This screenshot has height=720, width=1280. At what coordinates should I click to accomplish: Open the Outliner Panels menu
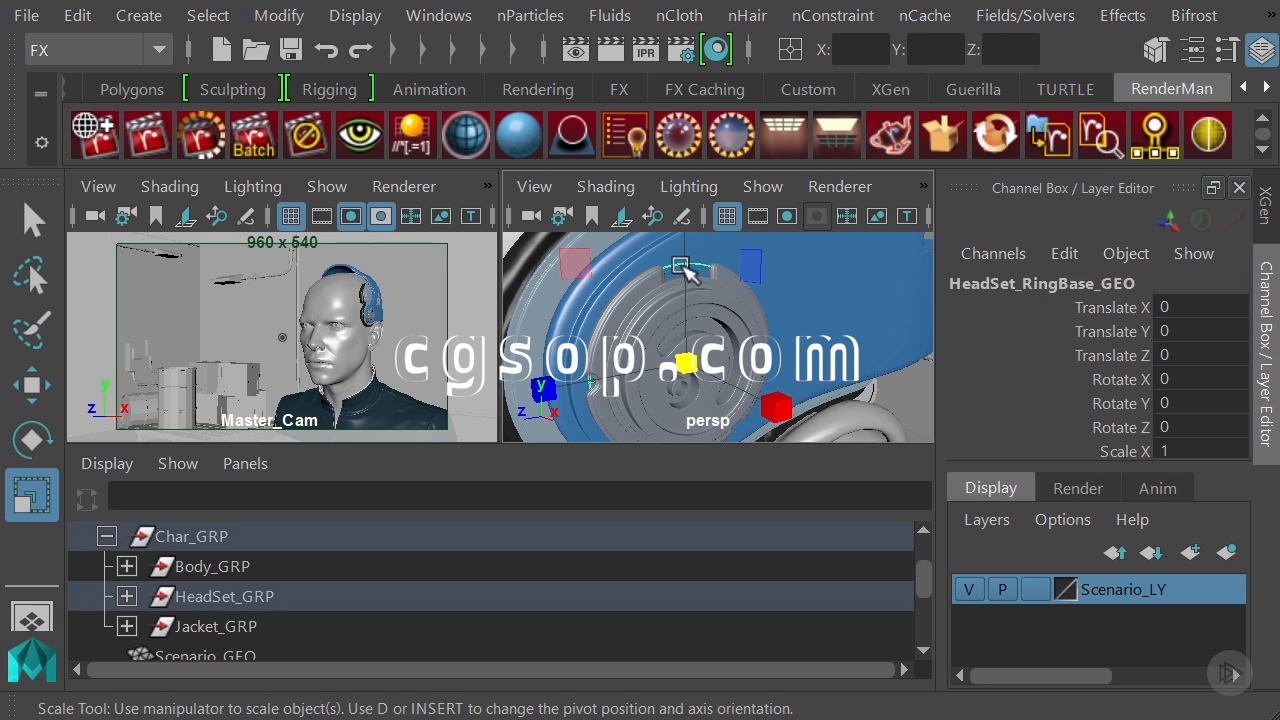tap(245, 464)
